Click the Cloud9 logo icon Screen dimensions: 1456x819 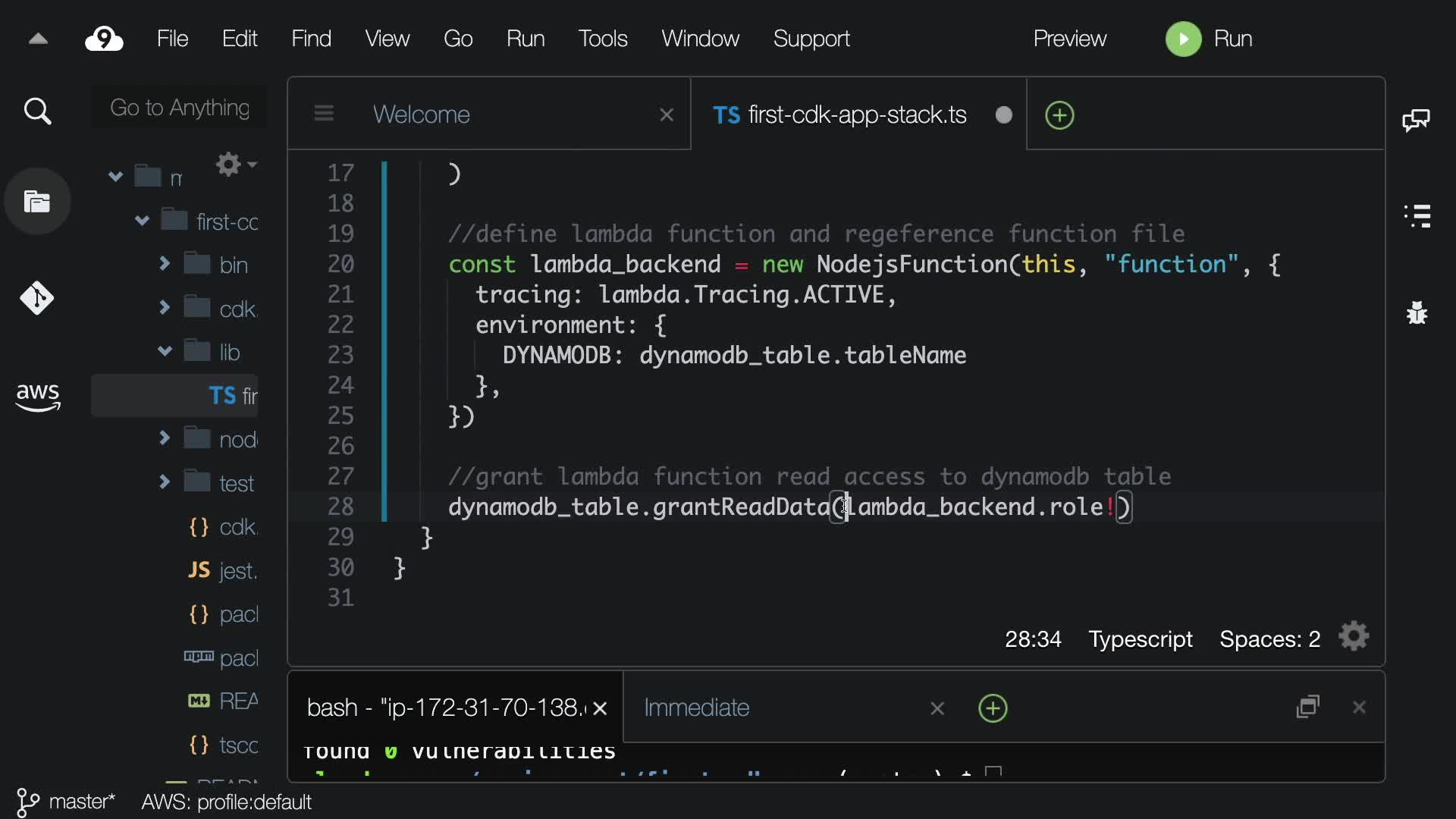coord(104,39)
